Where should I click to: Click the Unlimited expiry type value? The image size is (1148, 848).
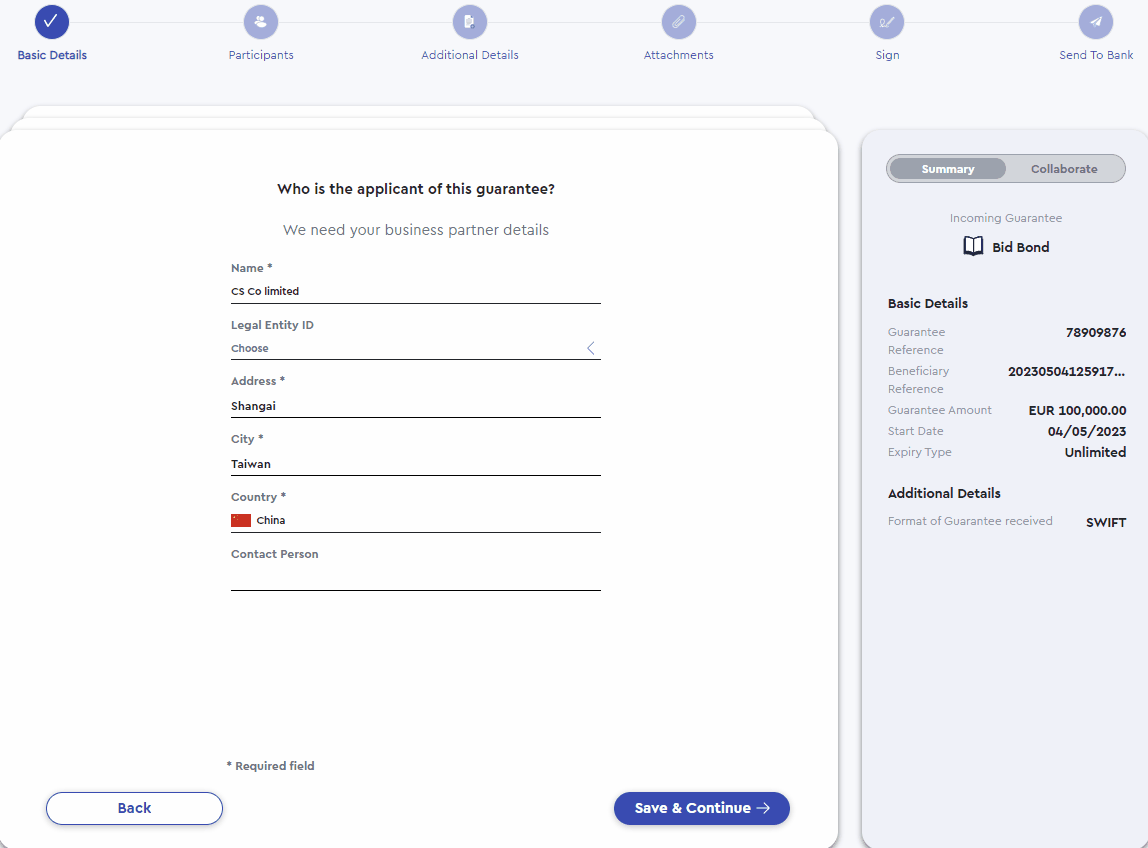[1095, 452]
